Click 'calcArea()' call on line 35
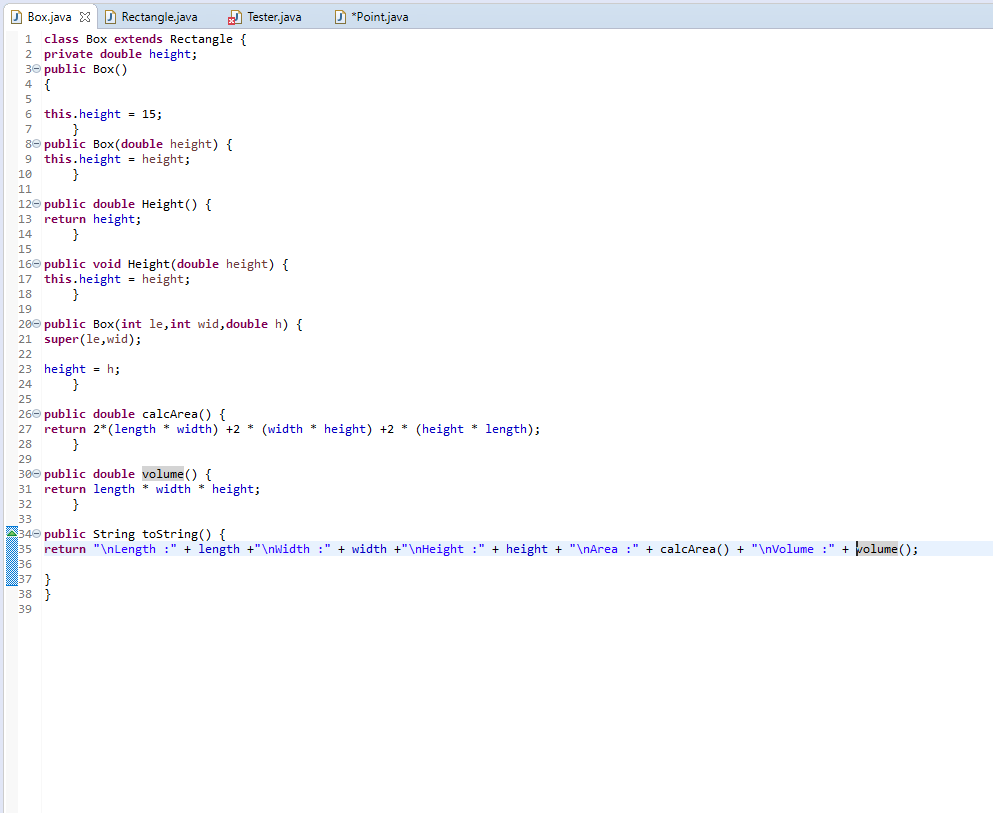This screenshot has height=813, width=993. tap(695, 549)
